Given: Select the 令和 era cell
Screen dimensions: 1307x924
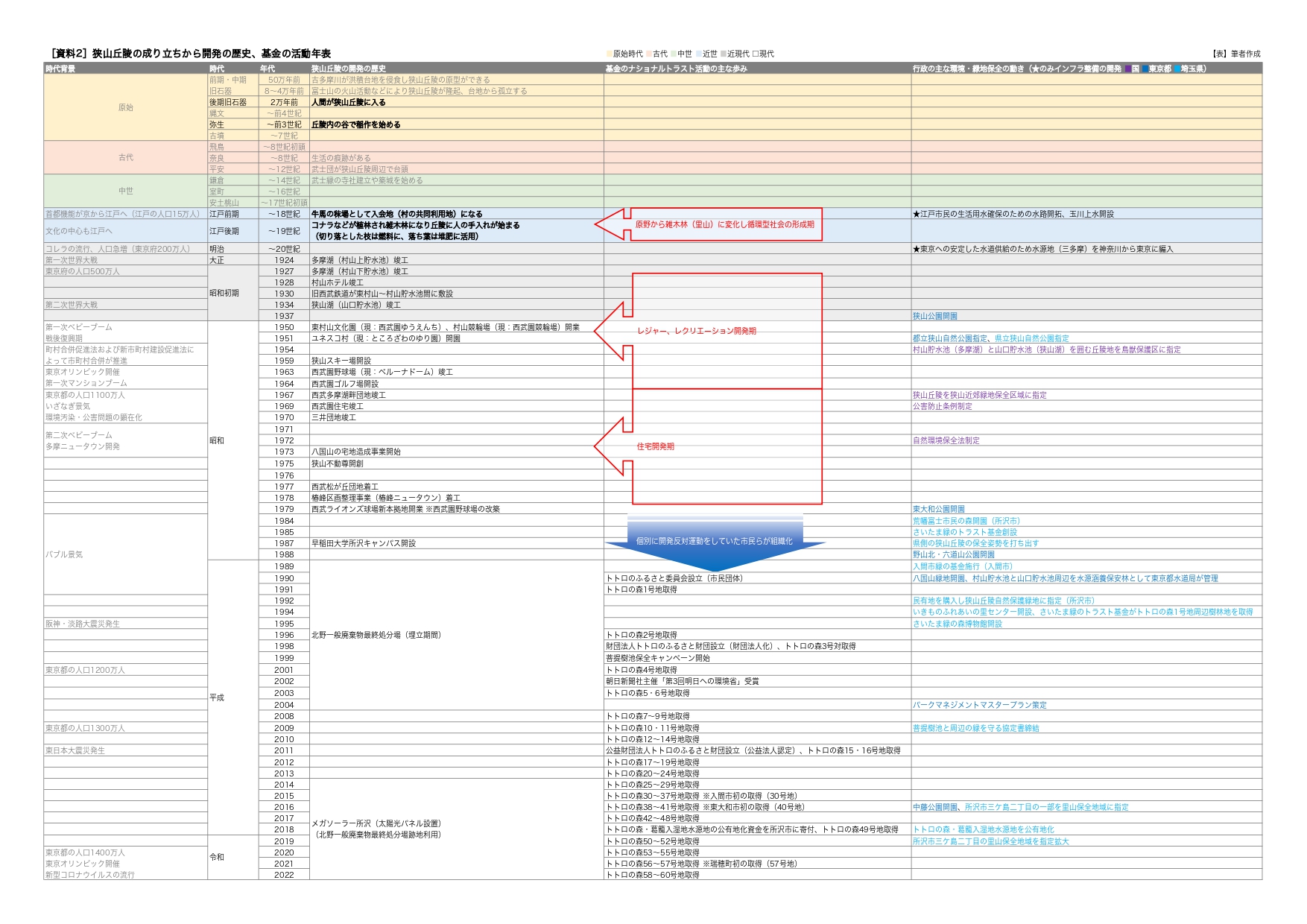Looking at the screenshot, I should click(x=217, y=857).
